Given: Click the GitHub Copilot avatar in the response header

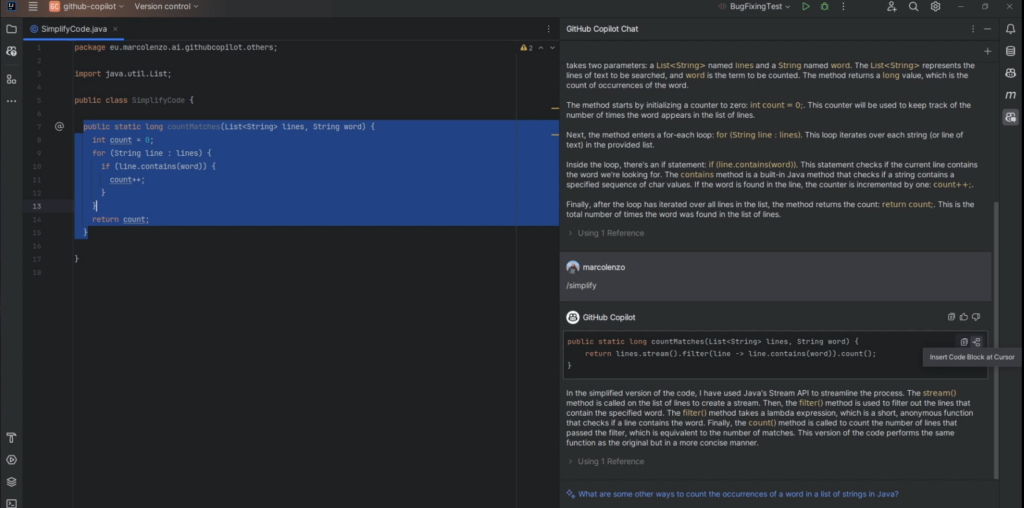Looking at the screenshot, I should pyautogui.click(x=573, y=317).
